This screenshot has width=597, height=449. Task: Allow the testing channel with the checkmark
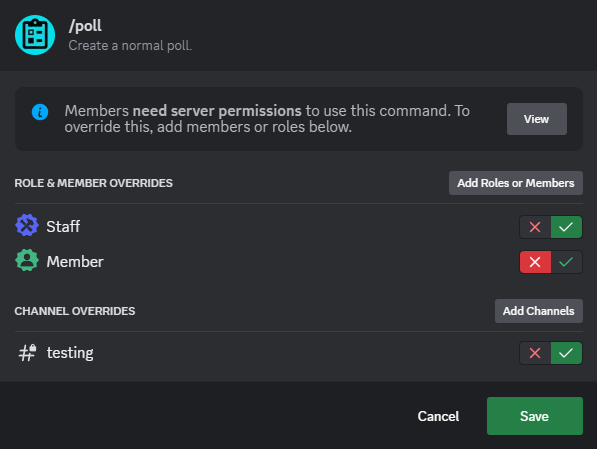[x=566, y=353]
